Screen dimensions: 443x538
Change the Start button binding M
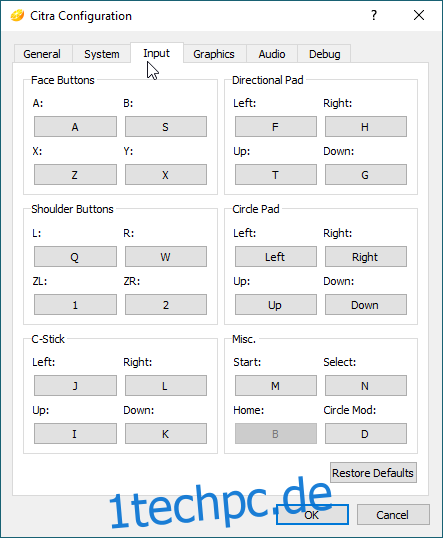(x=276, y=385)
